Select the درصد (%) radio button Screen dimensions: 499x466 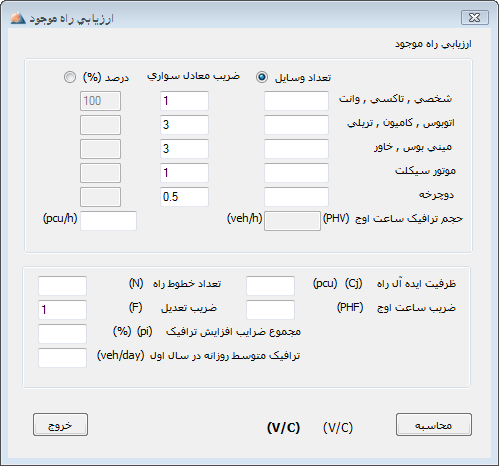(70, 77)
